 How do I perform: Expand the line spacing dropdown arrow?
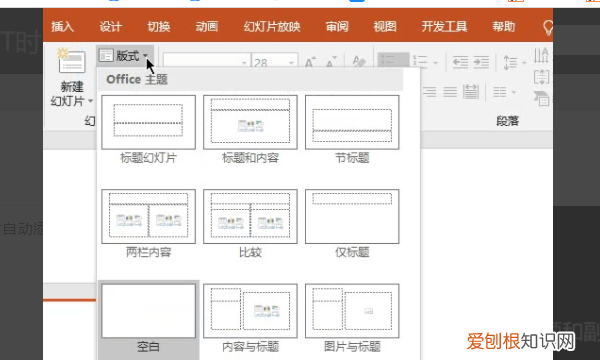click(x=524, y=63)
